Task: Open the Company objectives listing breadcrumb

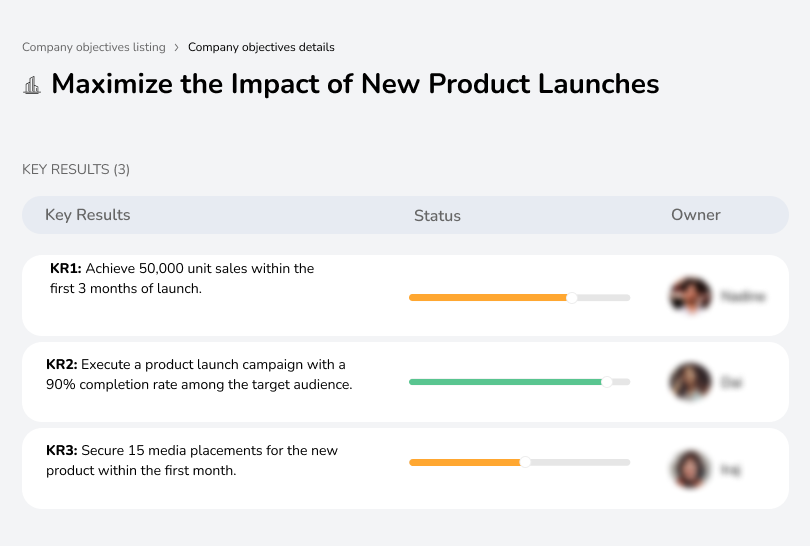Action: pyautogui.click(x=94, y=47)
